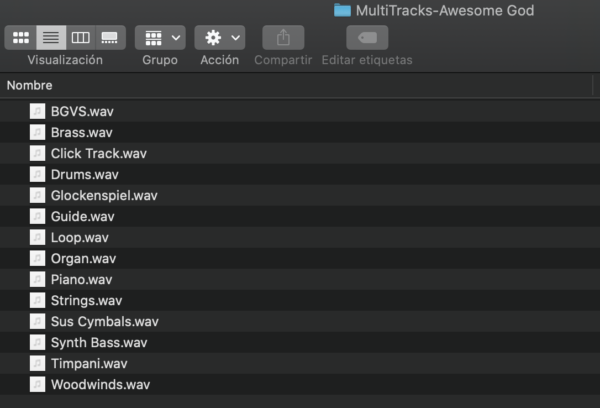600x408 pixels.
Task: Click the audio icon of Strings.wav
Action: click(x=38, y=300)
